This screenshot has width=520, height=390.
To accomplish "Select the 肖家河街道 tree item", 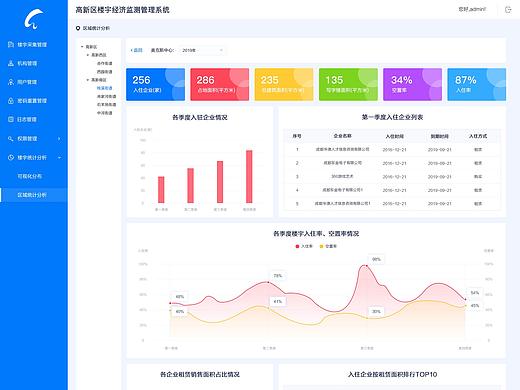I will (x=106, y=96).
